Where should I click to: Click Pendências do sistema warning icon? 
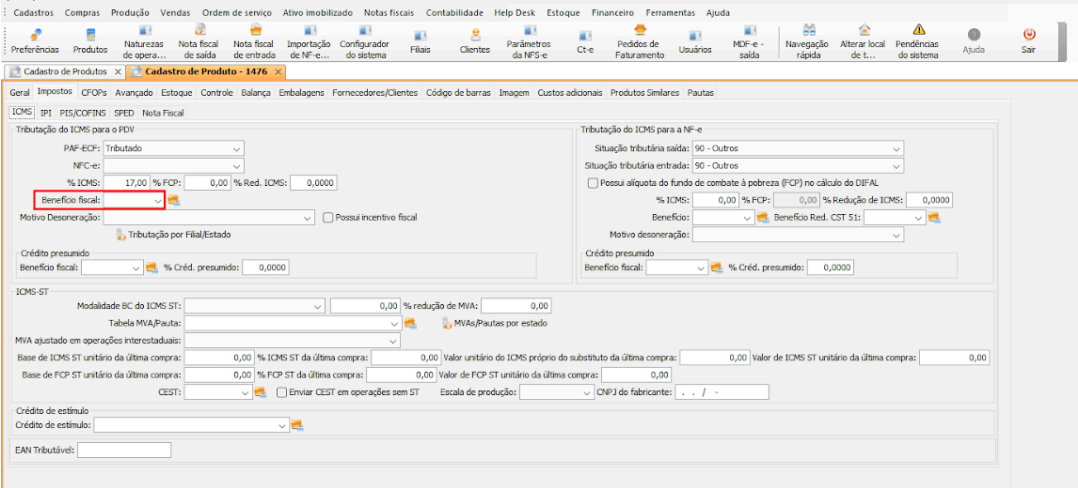(917, 41)
